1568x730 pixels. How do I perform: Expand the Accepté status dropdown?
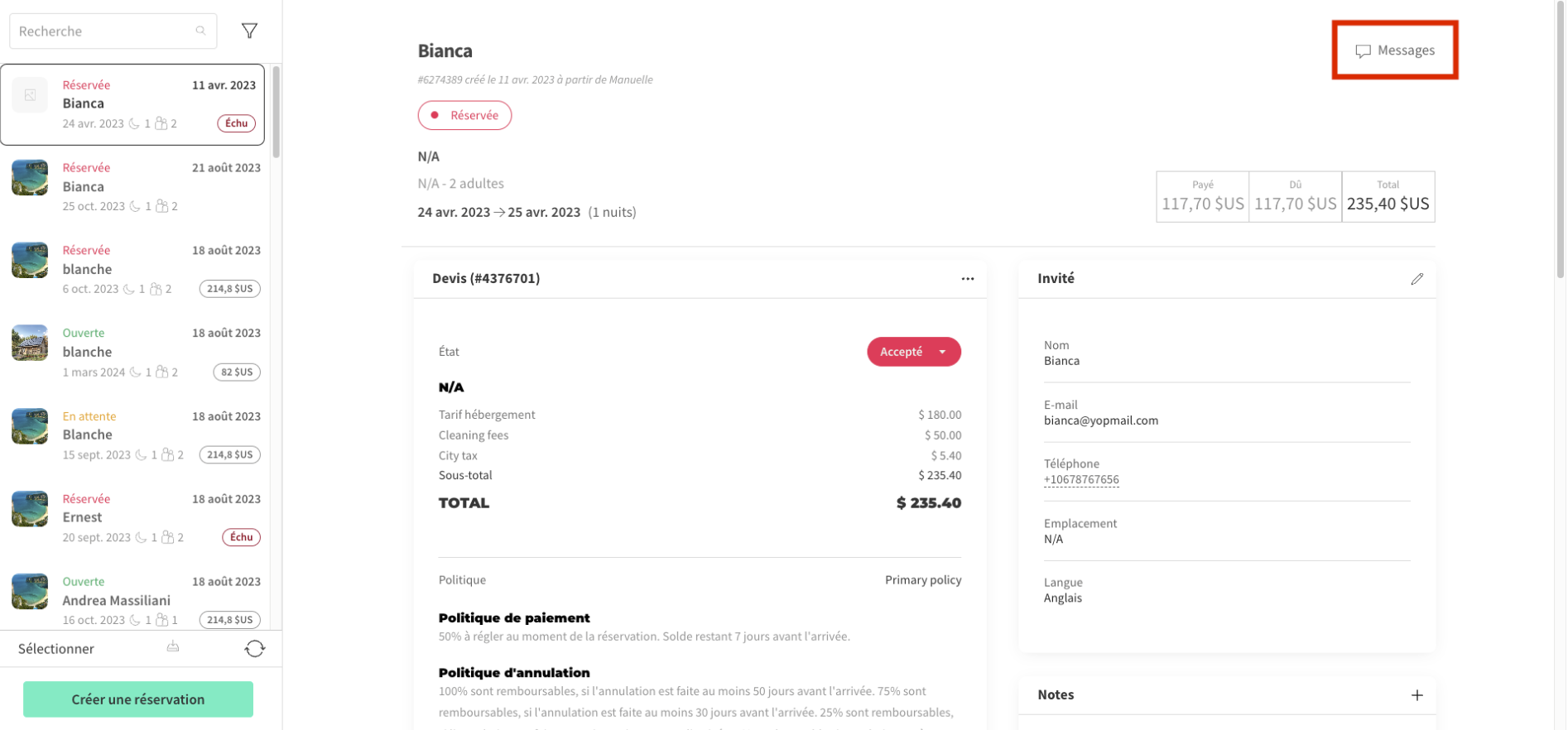[x=942, y=352]
